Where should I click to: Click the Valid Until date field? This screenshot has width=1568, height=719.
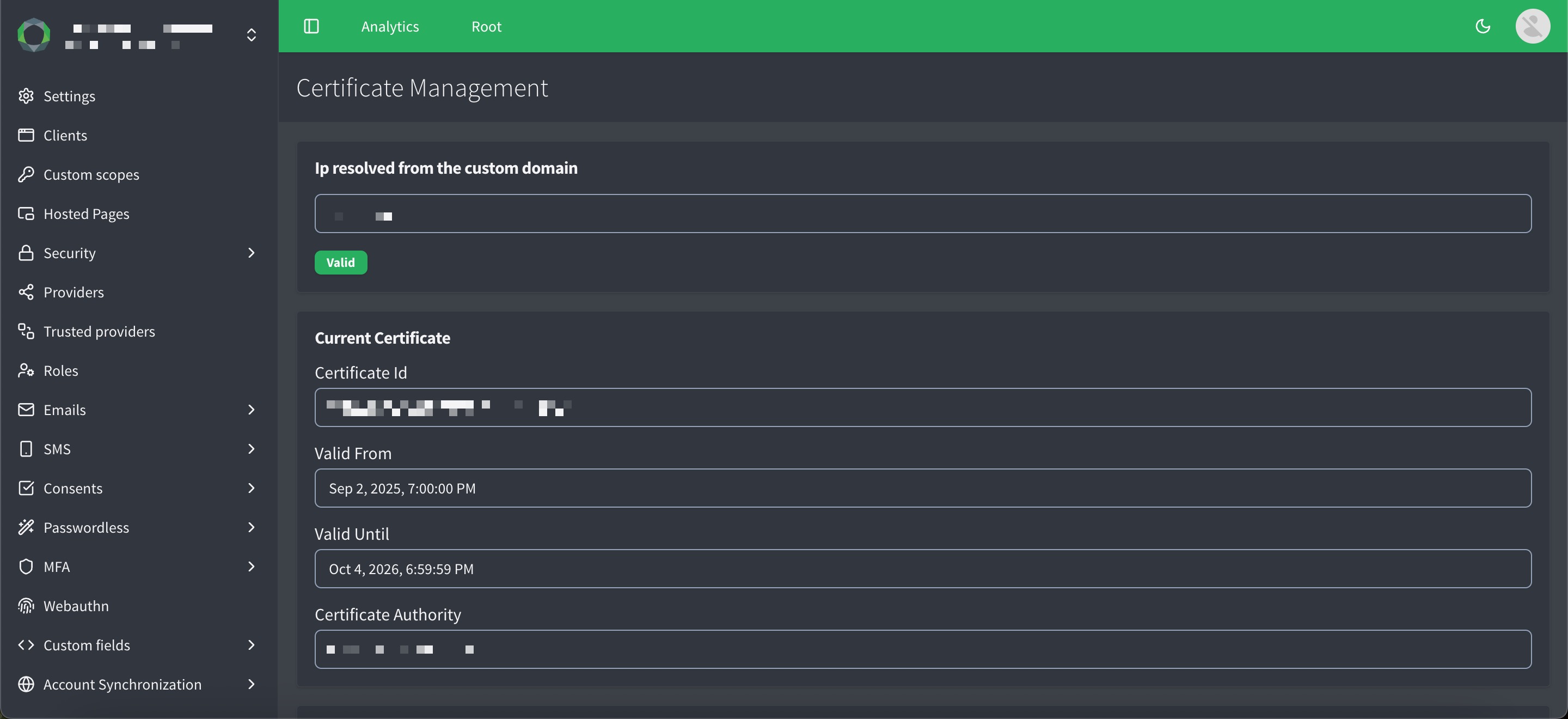click(x=922, y=569)
